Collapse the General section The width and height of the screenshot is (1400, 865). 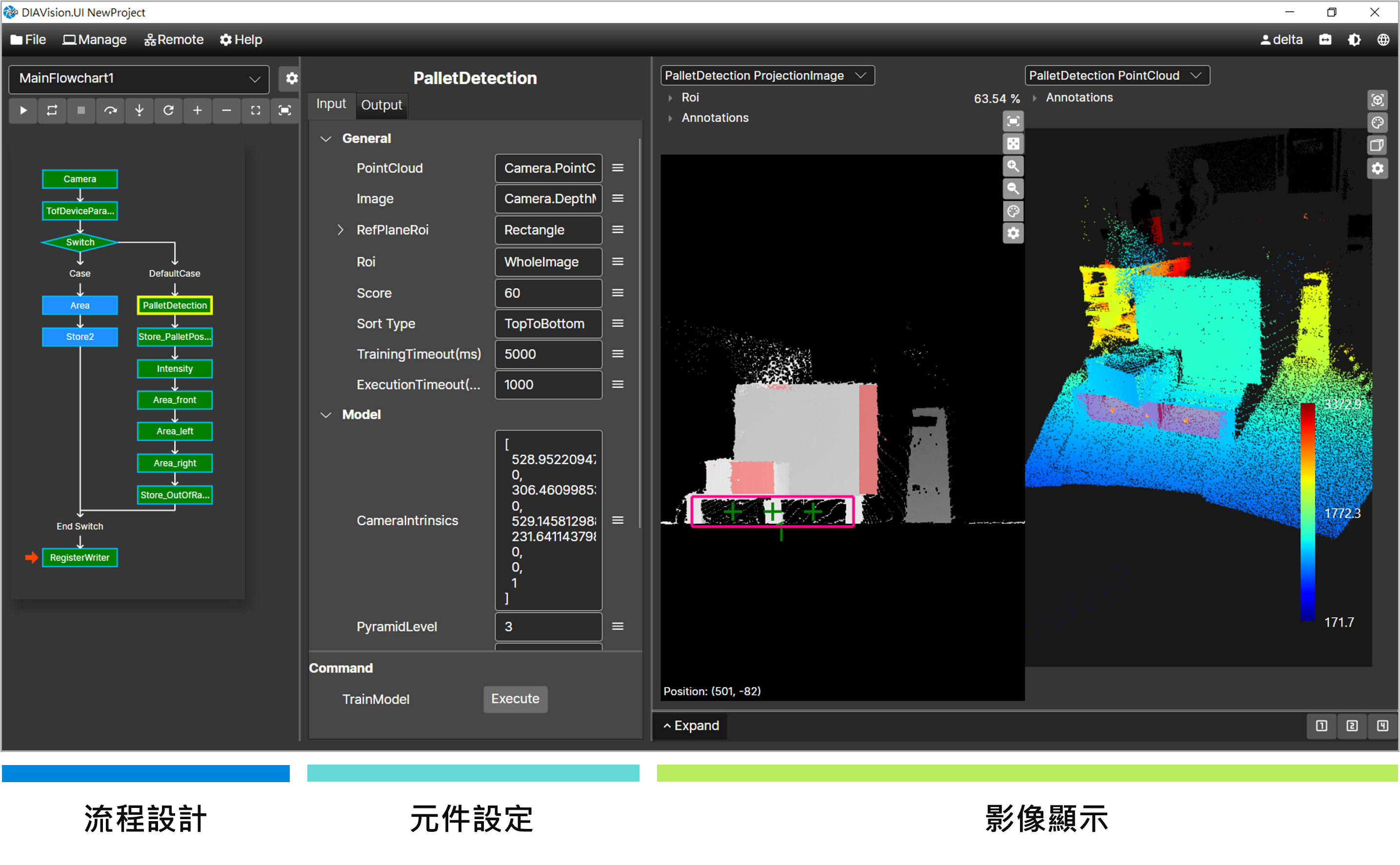(326, 138)
